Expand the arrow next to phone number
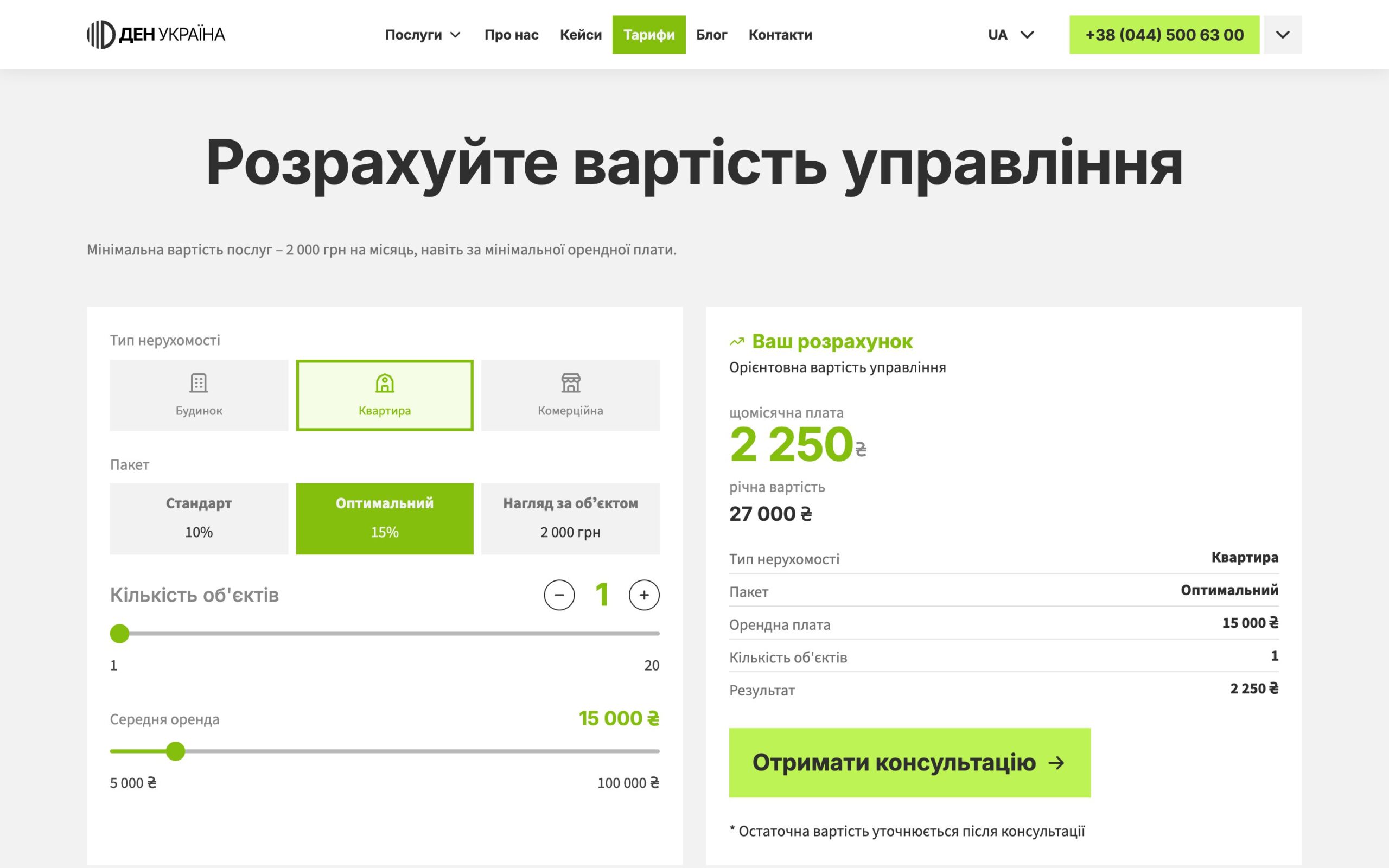The image size is (1389, 868). (1282, 35)
